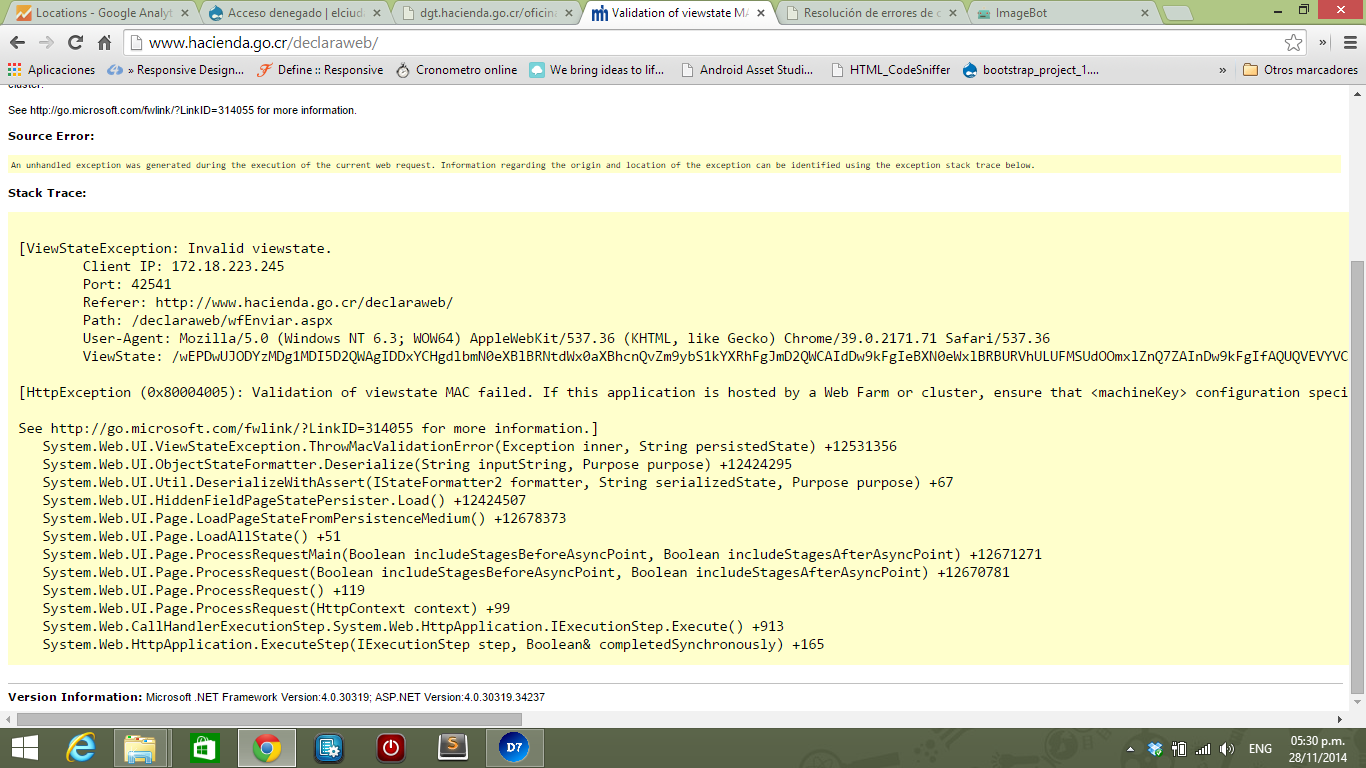
Task: Reload the page with the refresh icon
Action: 75,43
